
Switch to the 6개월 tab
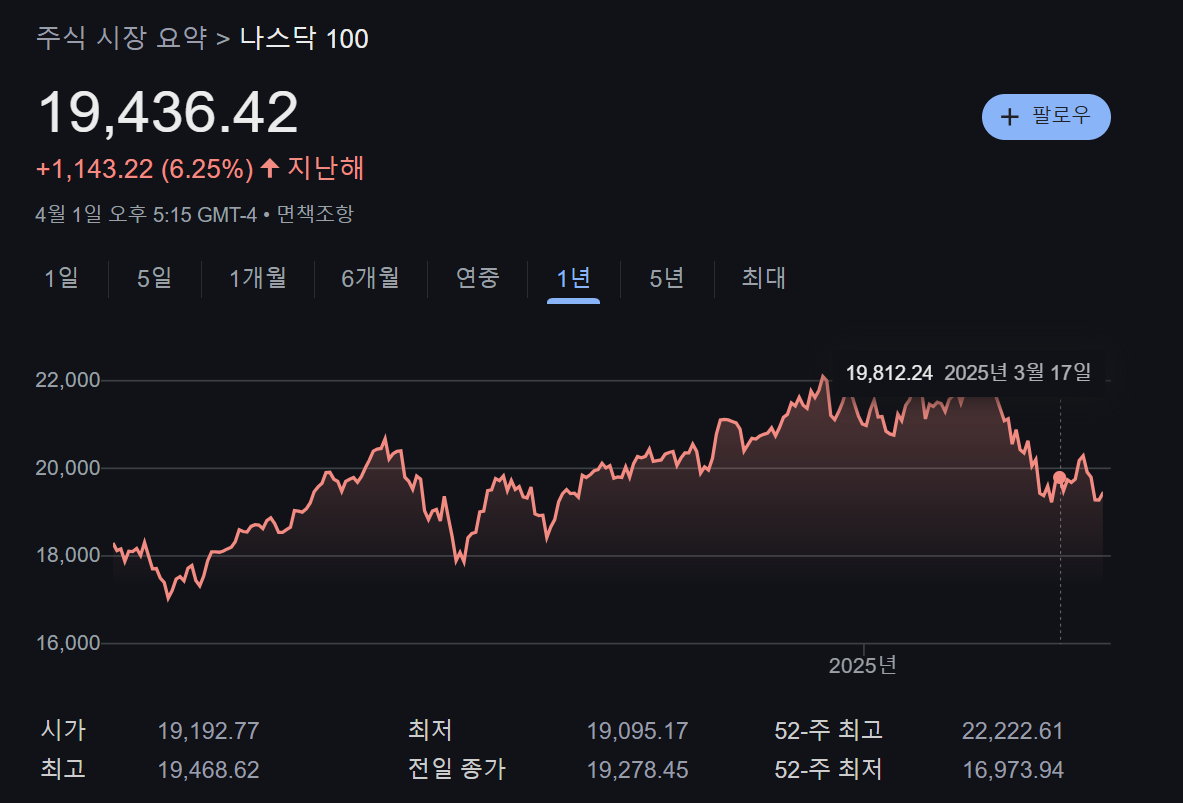tap(370, 278)
